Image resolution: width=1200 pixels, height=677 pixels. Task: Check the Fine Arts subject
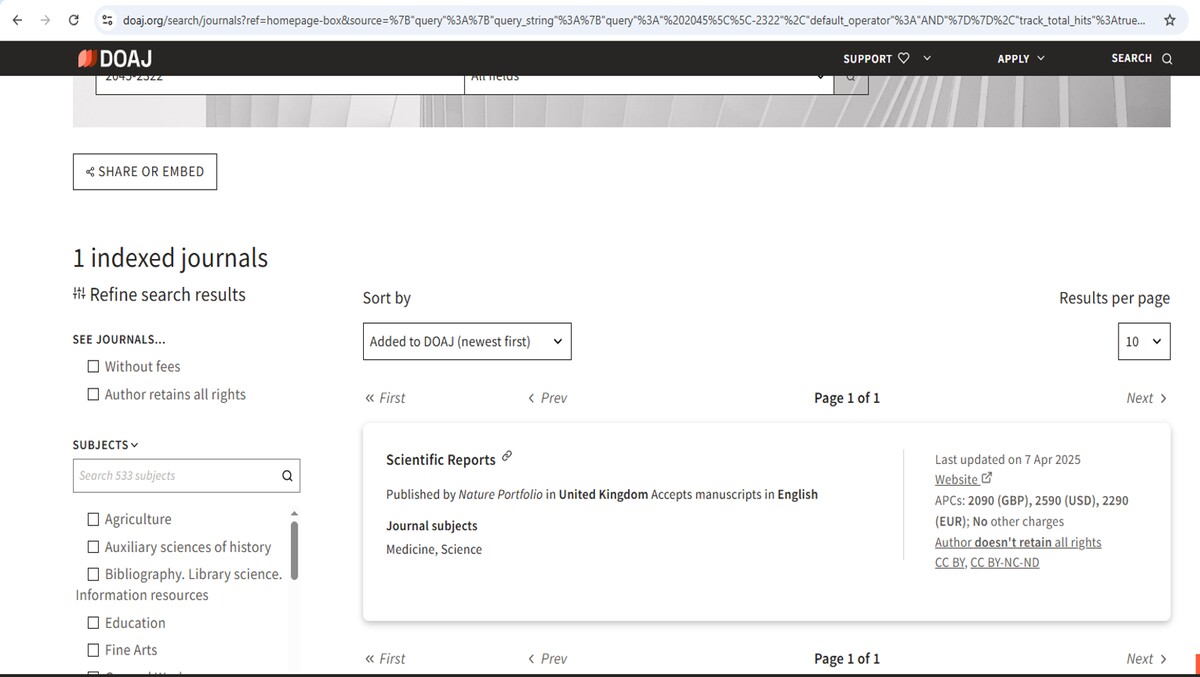point(93,650)
